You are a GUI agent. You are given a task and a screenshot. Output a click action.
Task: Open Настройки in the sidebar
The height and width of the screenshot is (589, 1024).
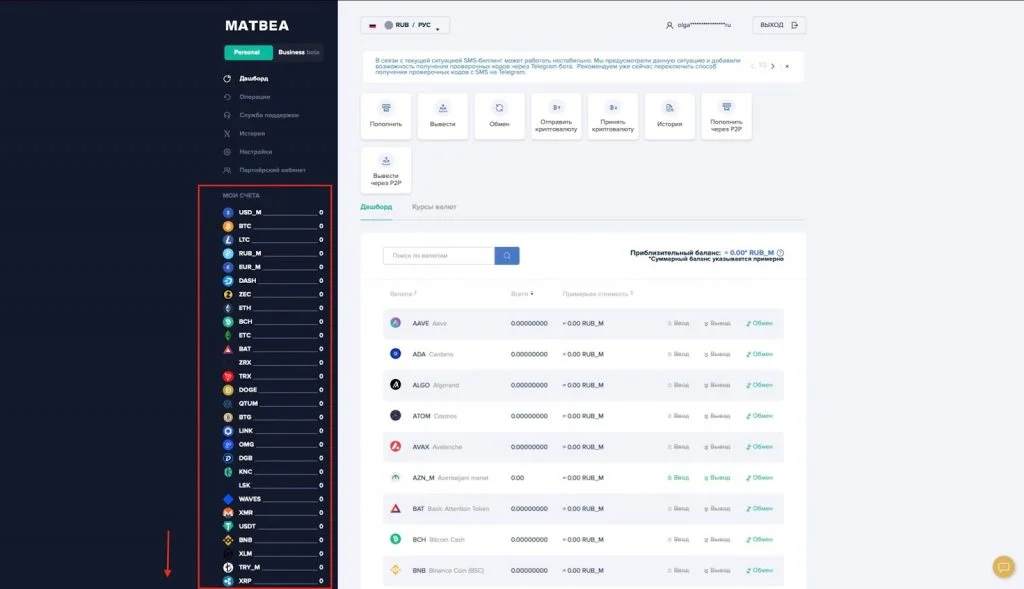pyautogui.click(x=255, y=151)
